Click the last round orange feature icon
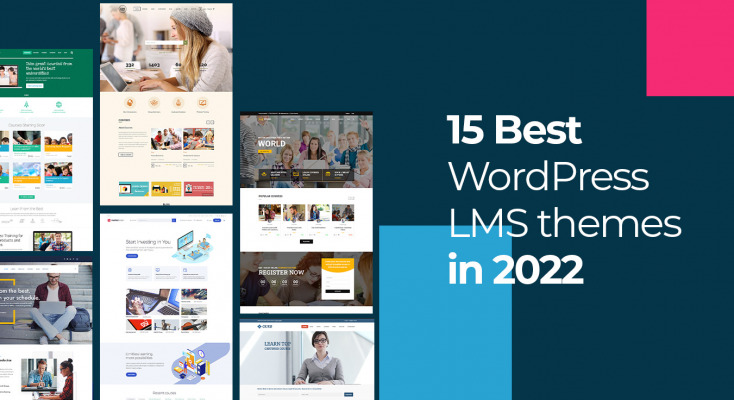This screenshot has height=400, width=734. click(x=203, y=102)
